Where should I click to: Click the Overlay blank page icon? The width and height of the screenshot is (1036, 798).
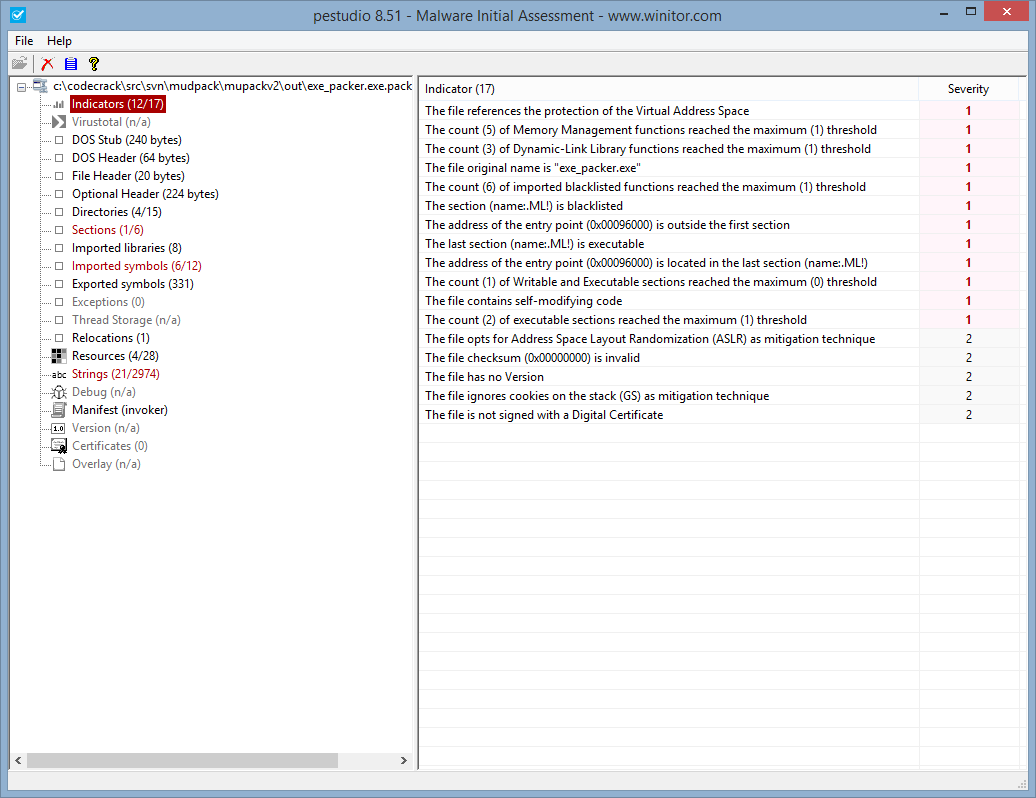(59, 464)
